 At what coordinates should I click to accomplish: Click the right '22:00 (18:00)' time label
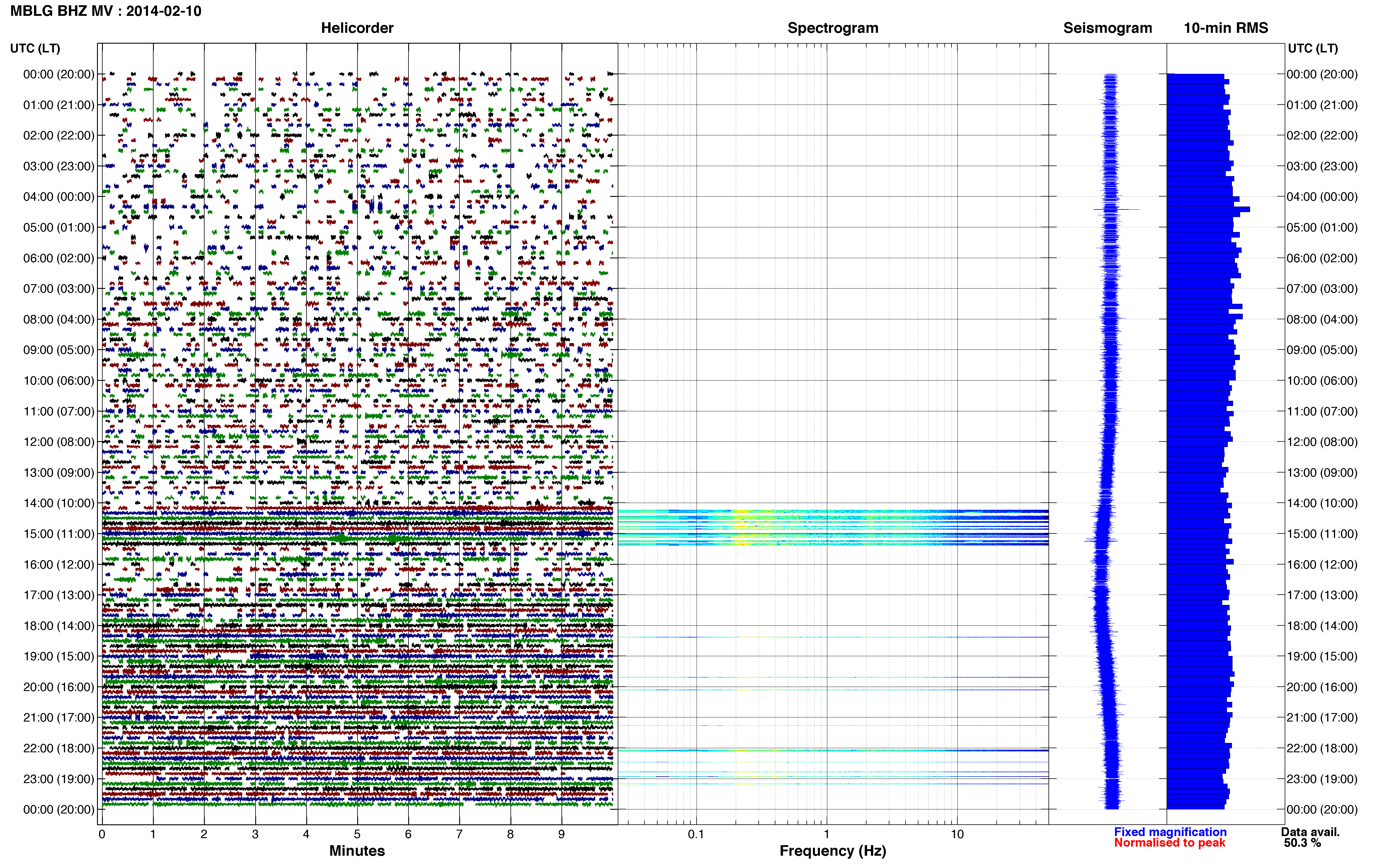pos(1322,748)
